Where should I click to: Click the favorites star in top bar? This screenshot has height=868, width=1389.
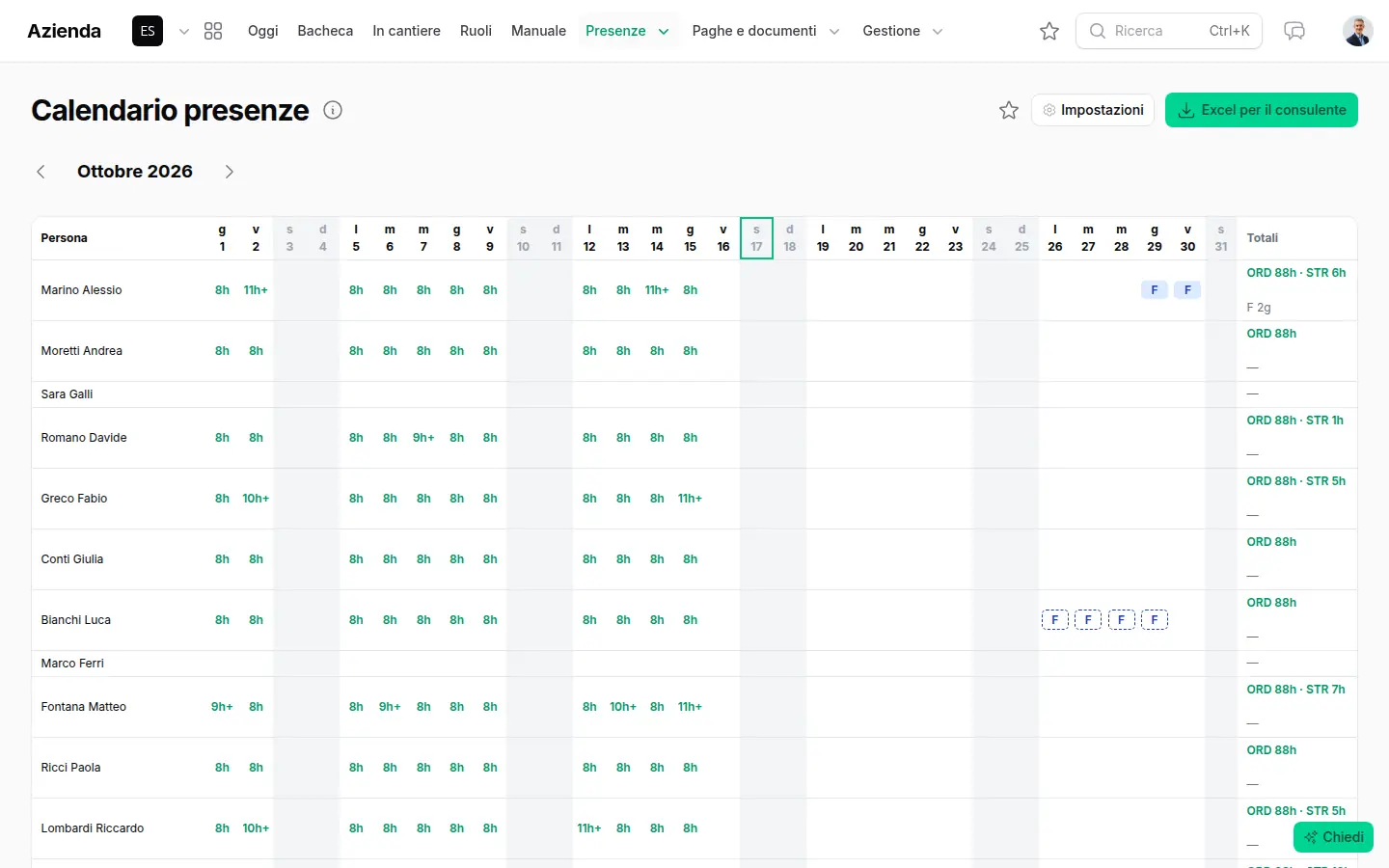coord(1049,31)
